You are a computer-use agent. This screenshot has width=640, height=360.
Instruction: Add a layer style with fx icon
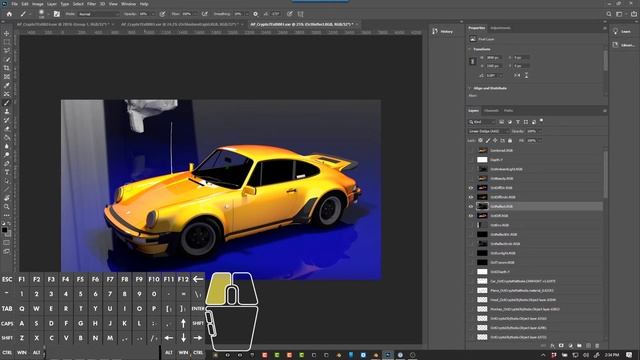tap(552, 346)
